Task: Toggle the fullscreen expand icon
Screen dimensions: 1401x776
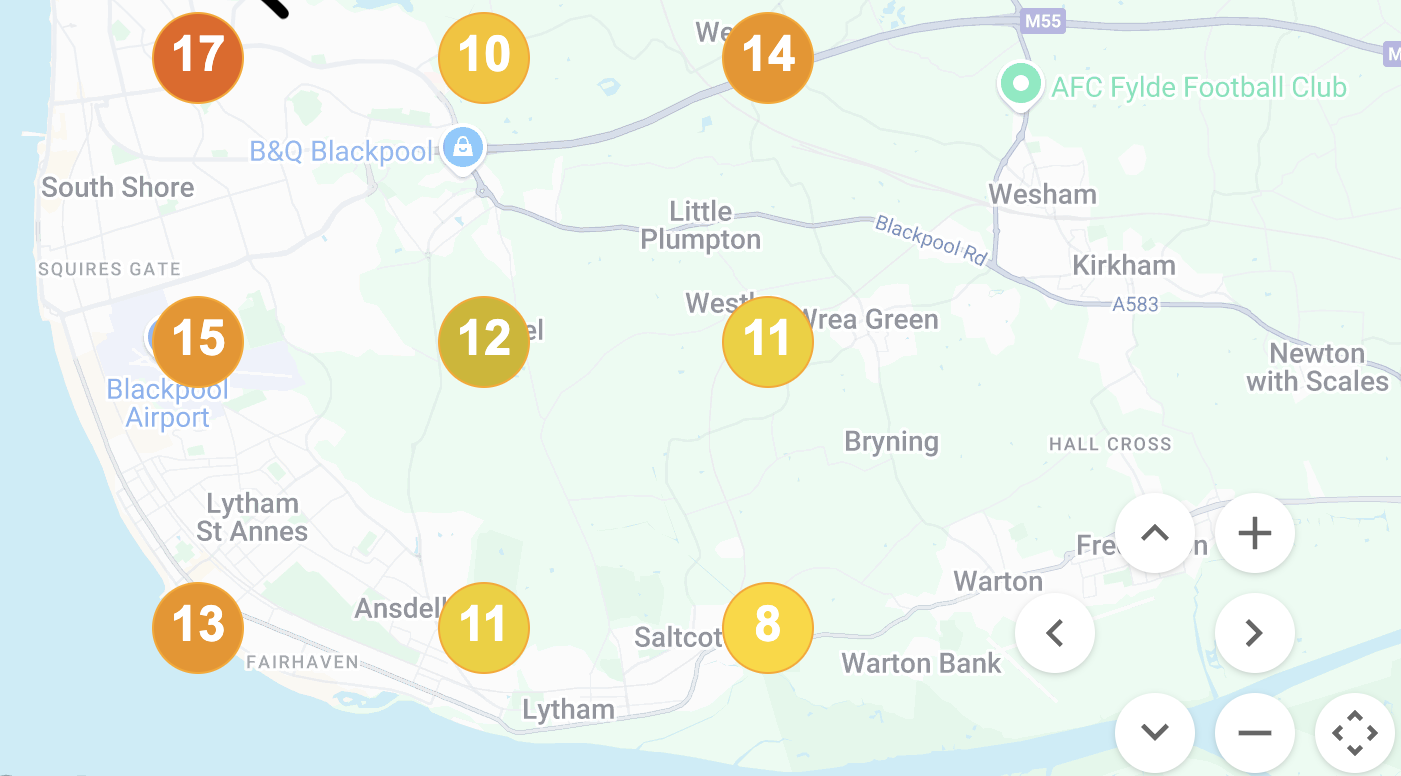Action: coord(1354,733)
